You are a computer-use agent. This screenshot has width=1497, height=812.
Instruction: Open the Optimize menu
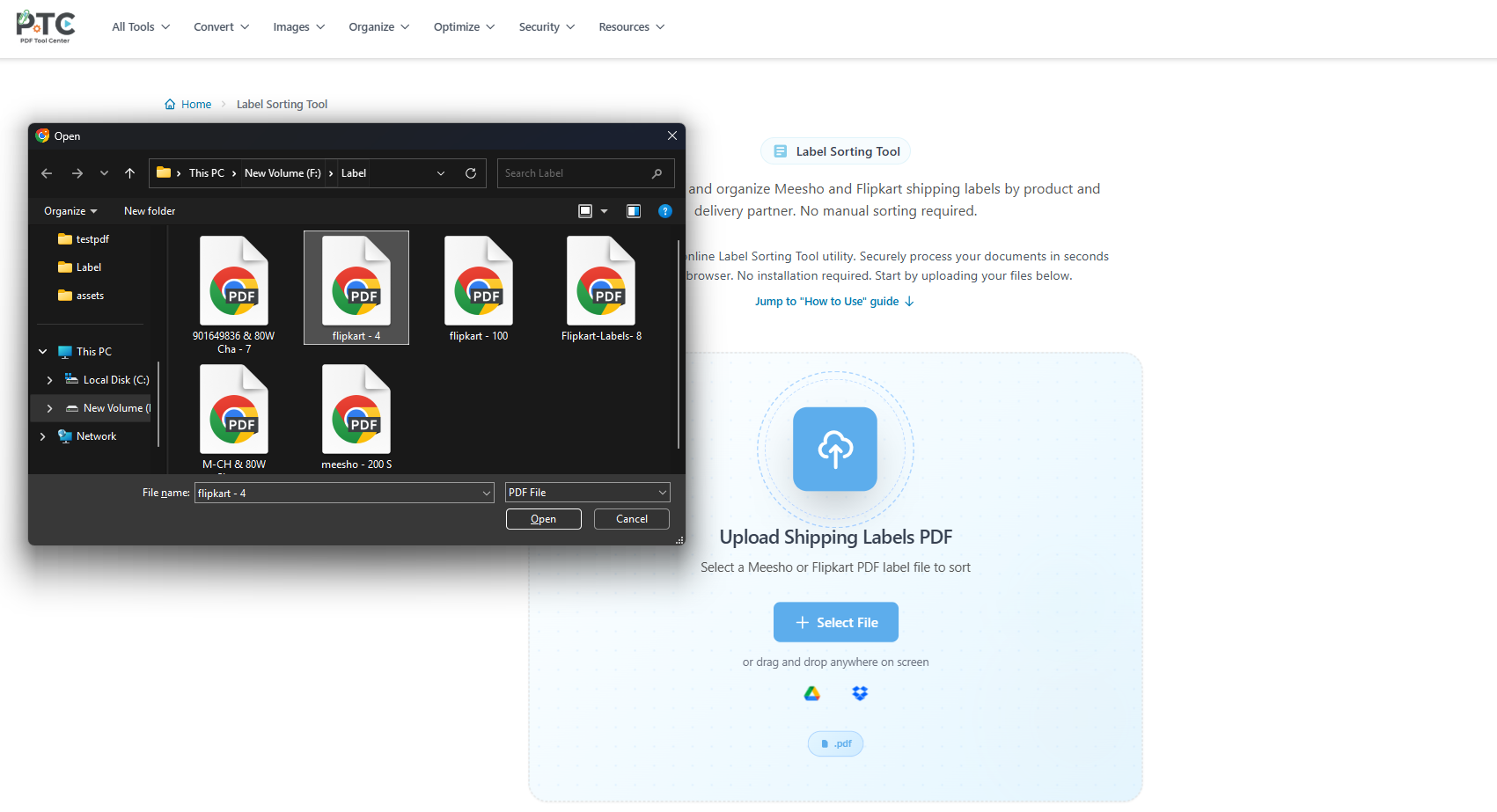464,27
